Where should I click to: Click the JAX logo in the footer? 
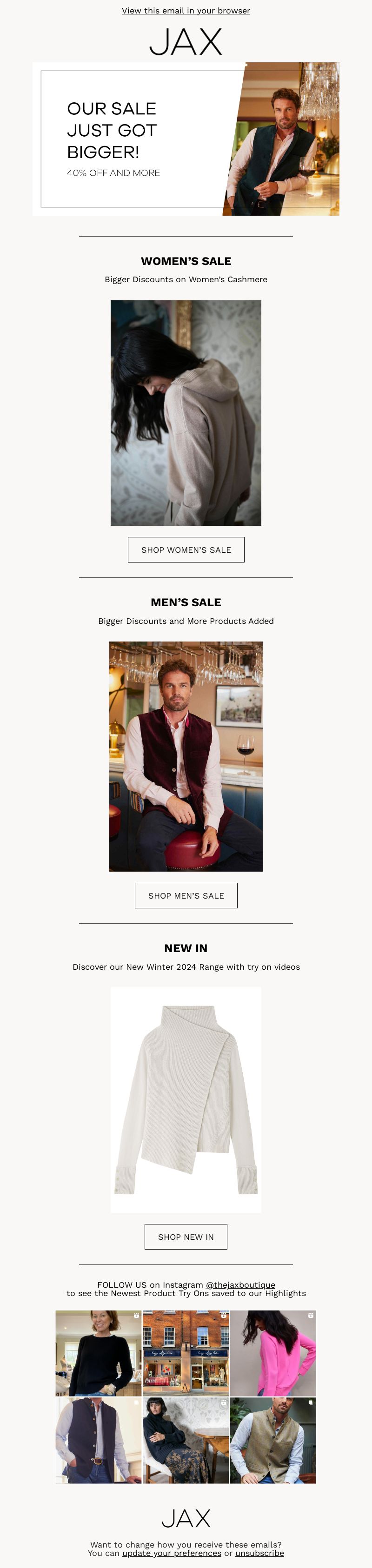(186, 1518)
